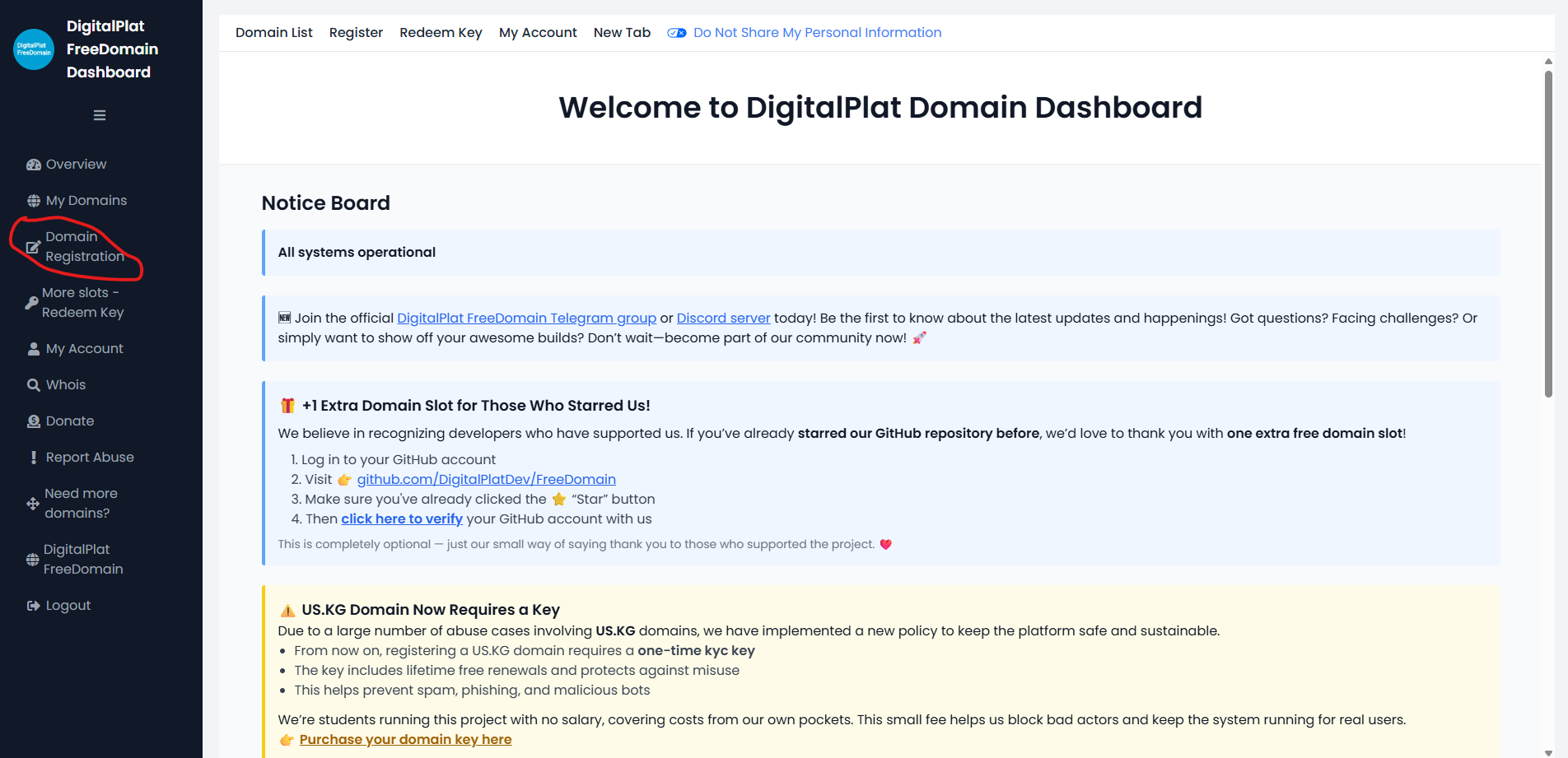Open New Tab in top navigation
This screenshot has width=1568, height=758.
622,33
